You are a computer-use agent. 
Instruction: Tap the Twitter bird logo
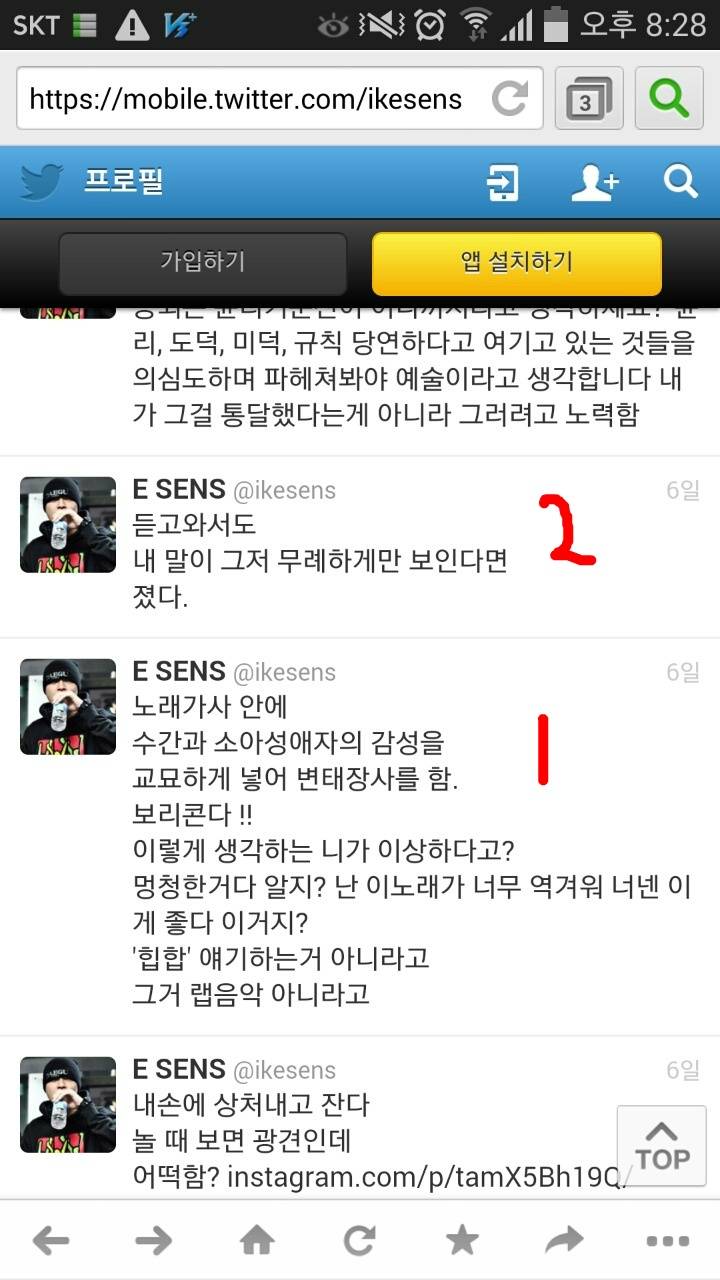42,183
